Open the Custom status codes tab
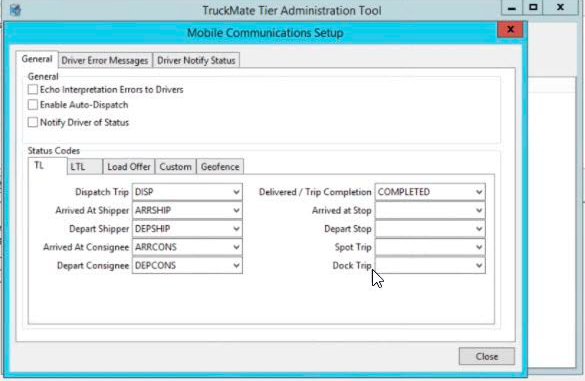585x381 pixels. click(x=175, y=167)
